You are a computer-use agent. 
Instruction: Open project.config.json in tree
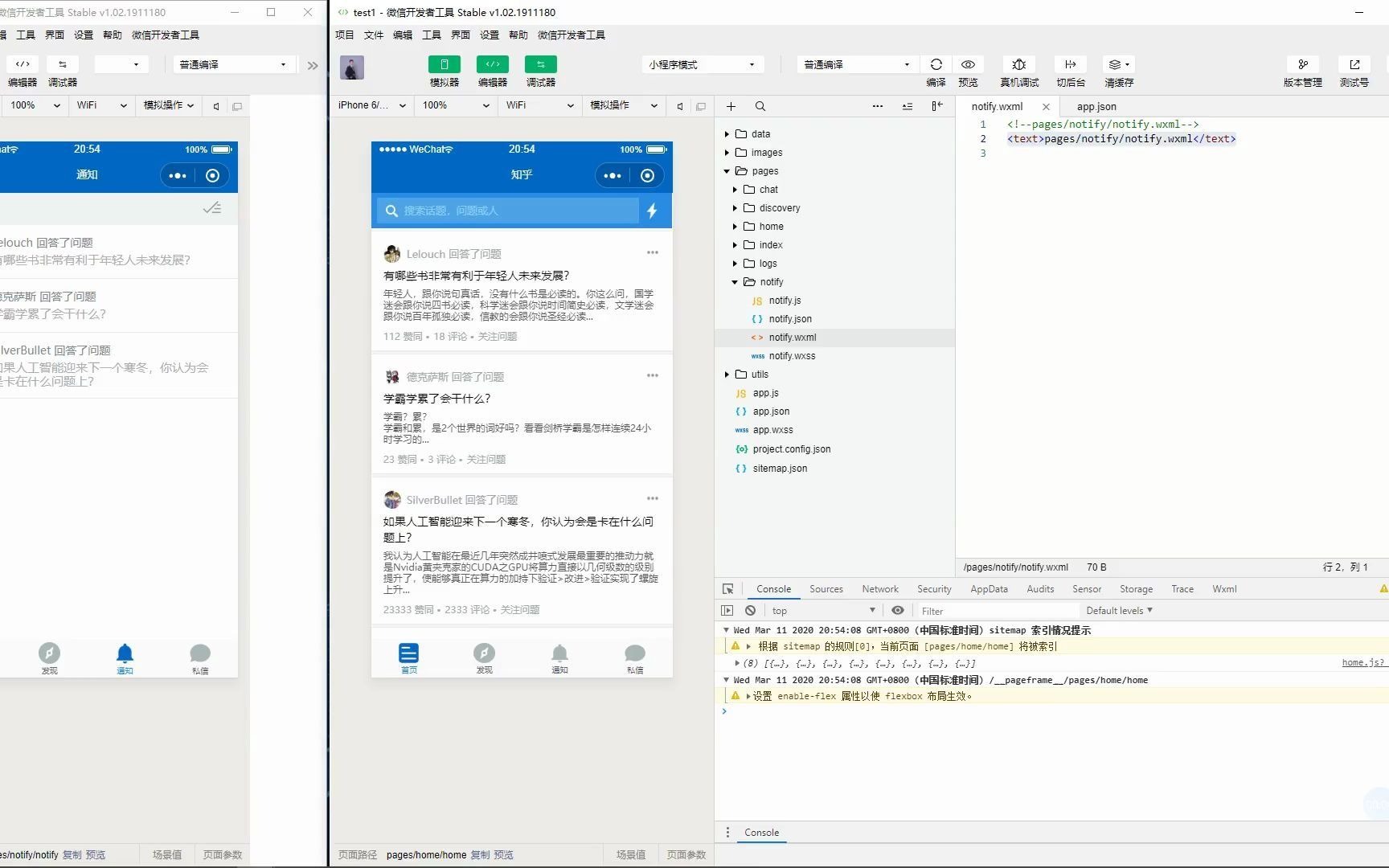792,449
